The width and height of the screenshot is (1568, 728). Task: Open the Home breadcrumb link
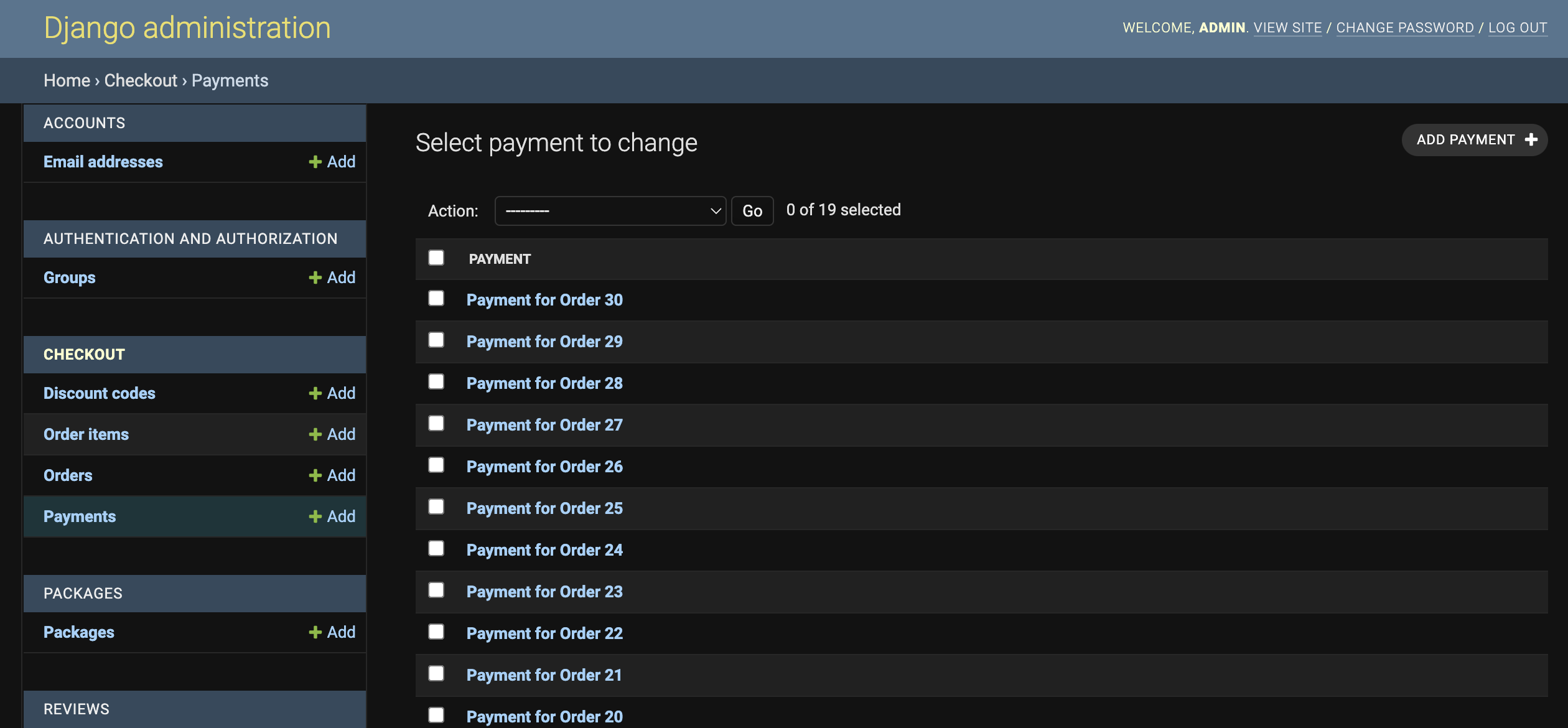coord(66,80)
